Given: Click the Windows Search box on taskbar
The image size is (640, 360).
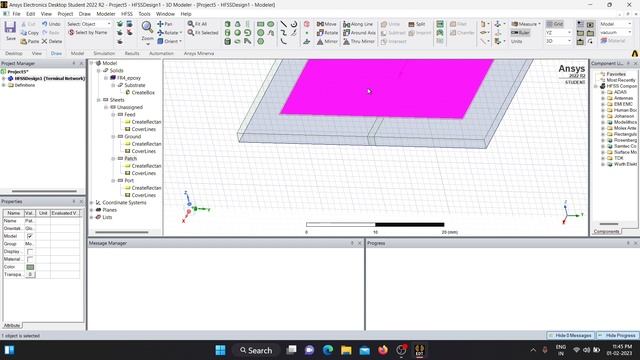Looking at the screenshot, I should point(256,350).
